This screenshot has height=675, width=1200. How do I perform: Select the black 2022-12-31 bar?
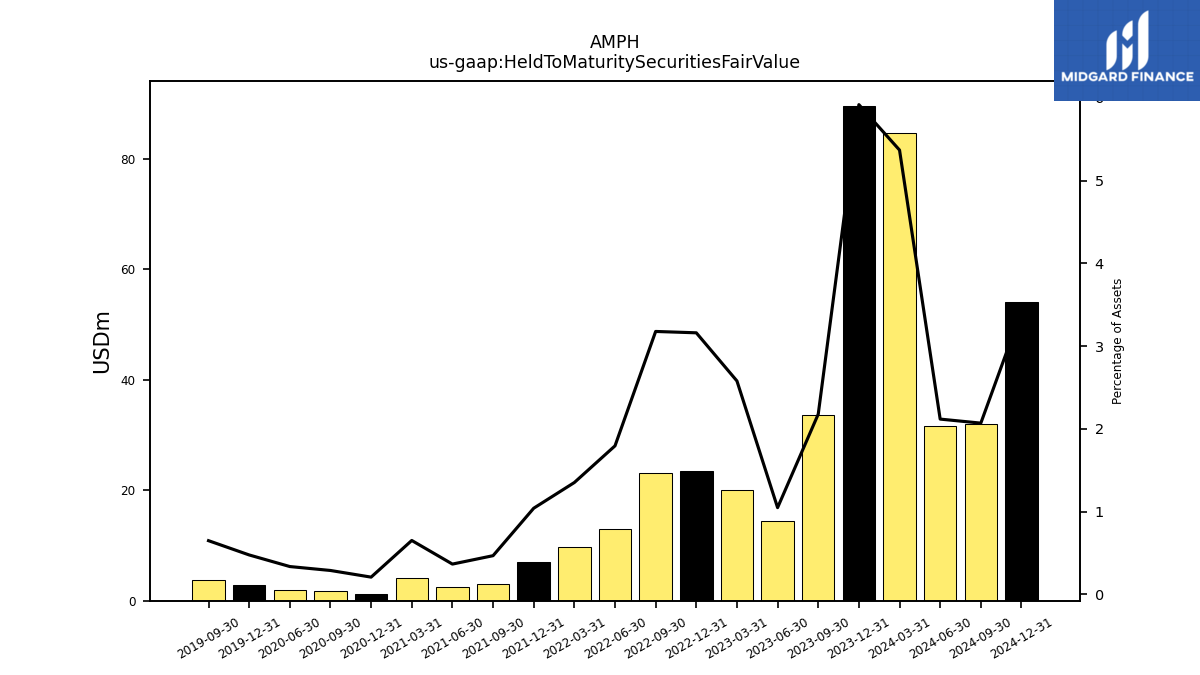[x=696, y=536]
